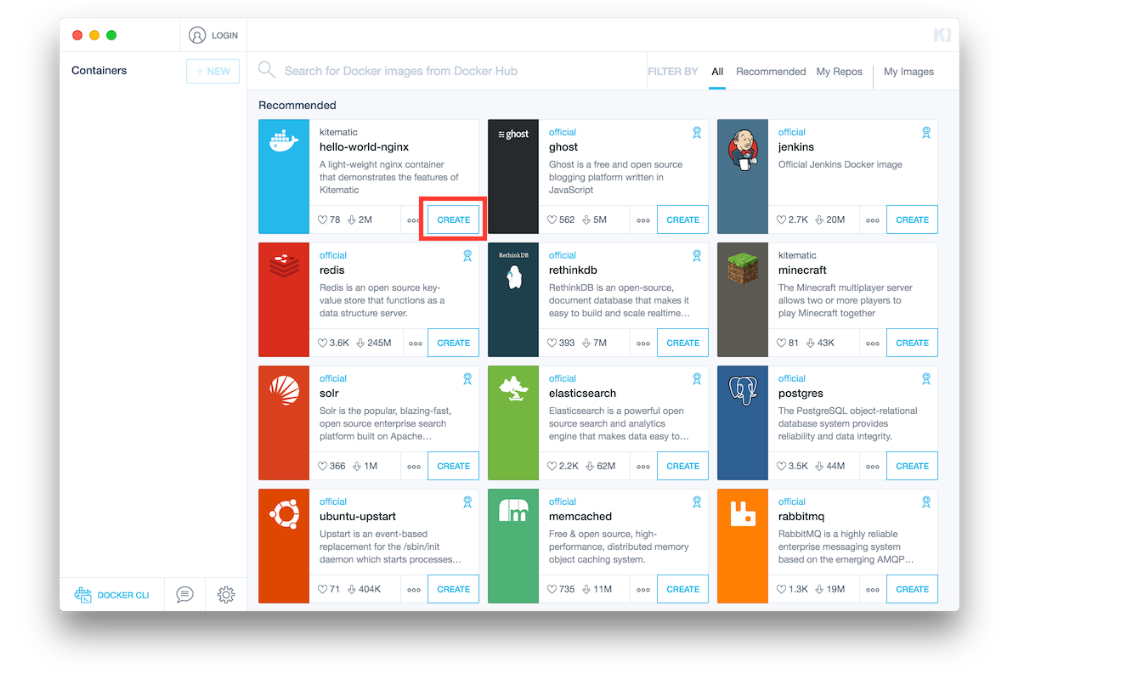Image resolution: width=1128 pixels, height=677 pixels.
Task: Open the Docker CLI terminal icon
Action: tap(83, 595)
